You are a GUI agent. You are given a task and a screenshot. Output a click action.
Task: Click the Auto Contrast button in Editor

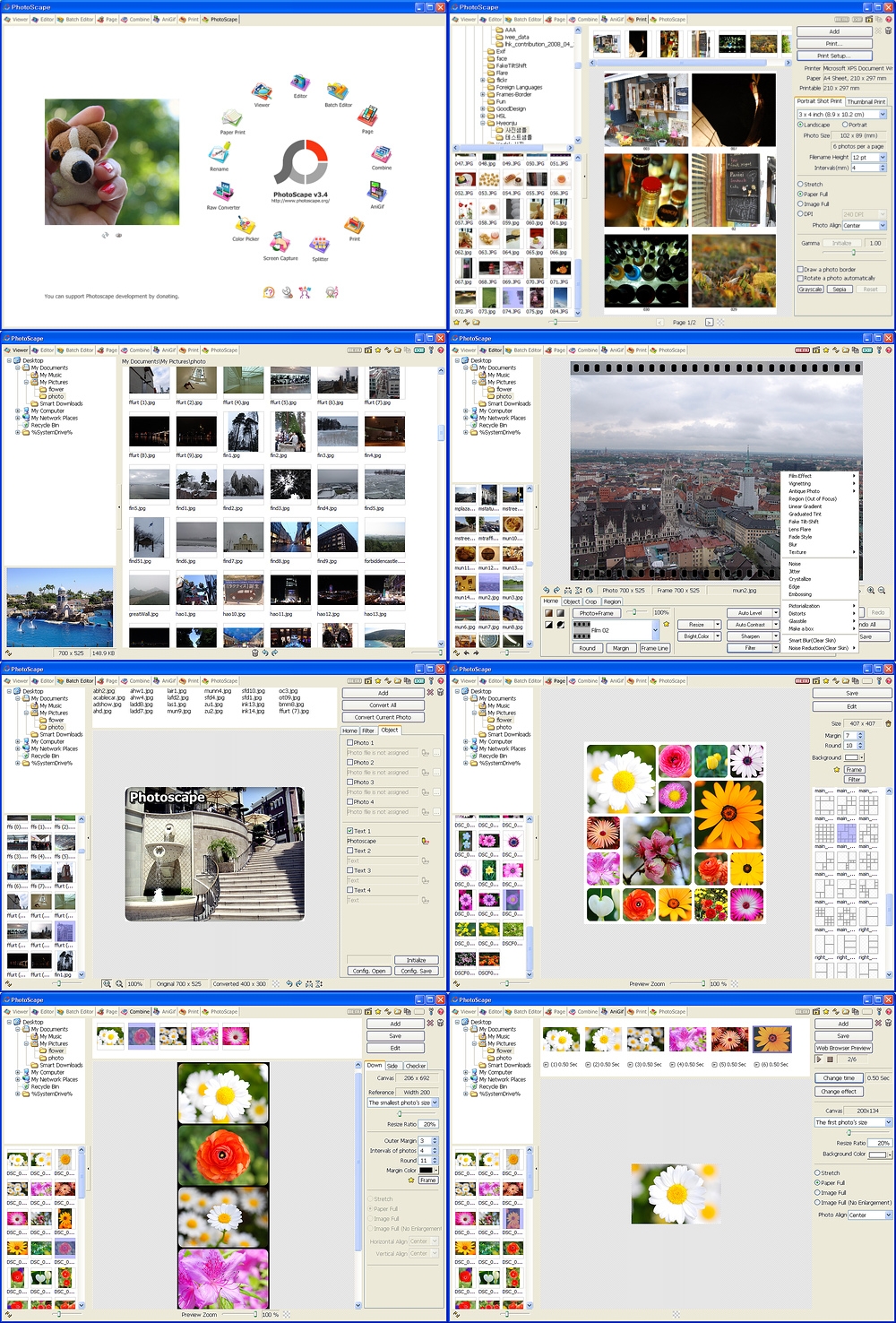click(750, 625)
